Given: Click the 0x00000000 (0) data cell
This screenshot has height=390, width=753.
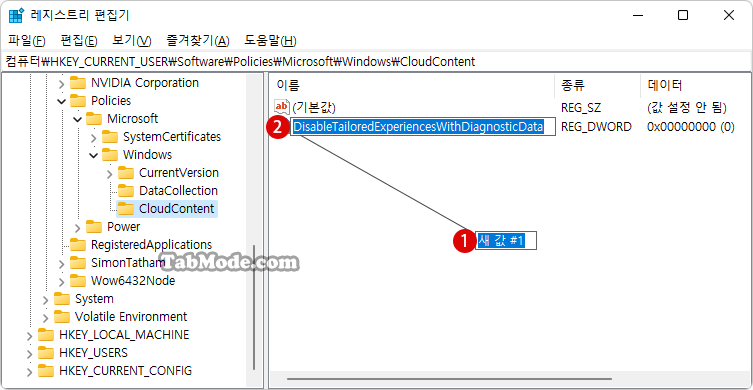Looking at the screenshot, I should tap(691, 127).
